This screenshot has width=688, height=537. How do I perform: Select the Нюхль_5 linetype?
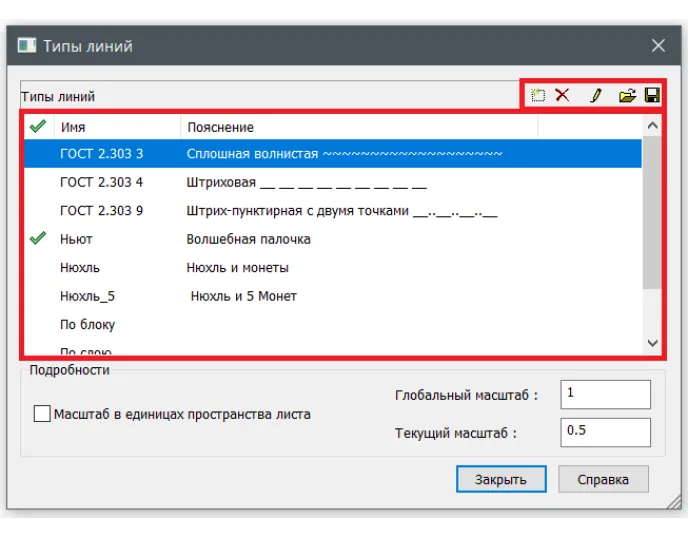coord(88,296)
